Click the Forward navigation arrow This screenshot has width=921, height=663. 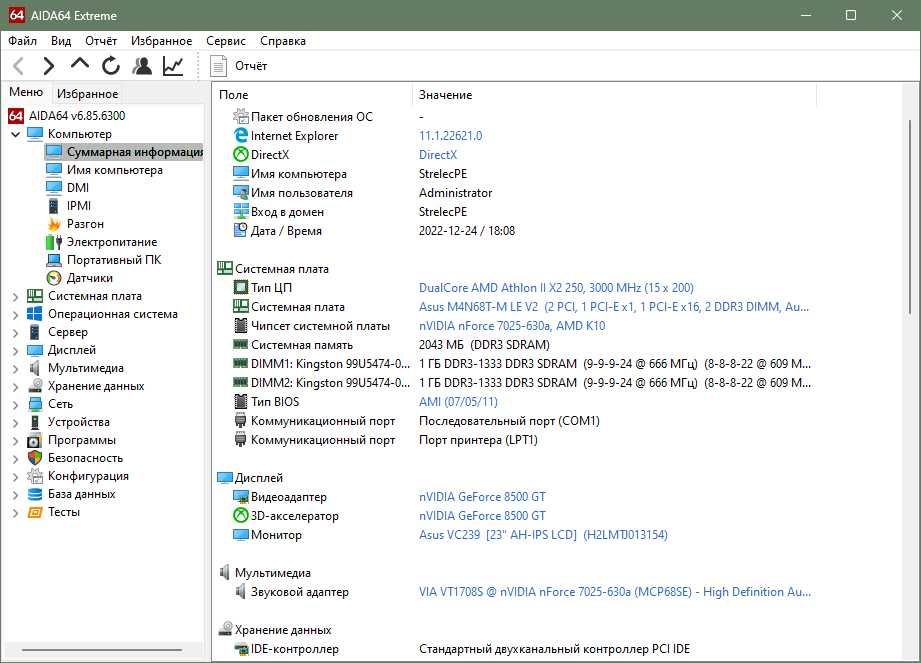click(x=49, y=66)
